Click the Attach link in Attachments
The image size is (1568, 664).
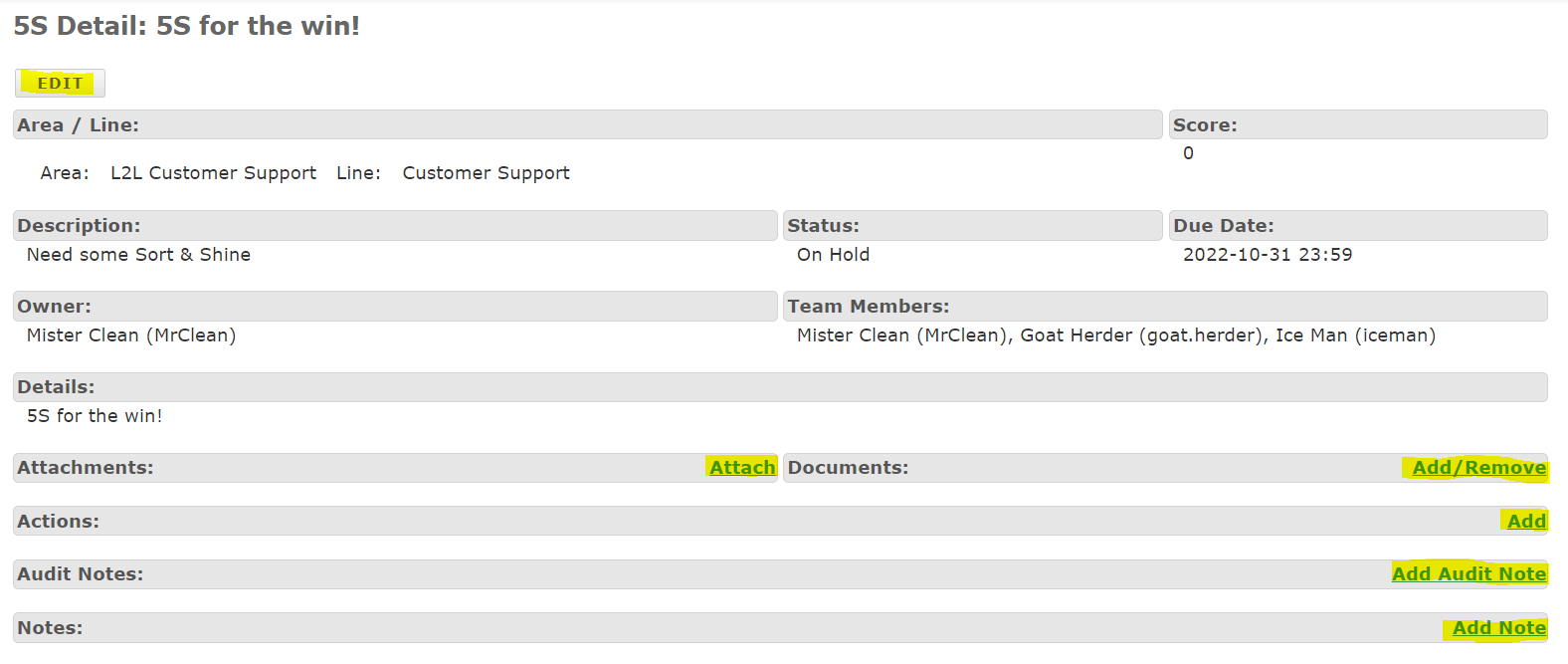pos(742,468)
